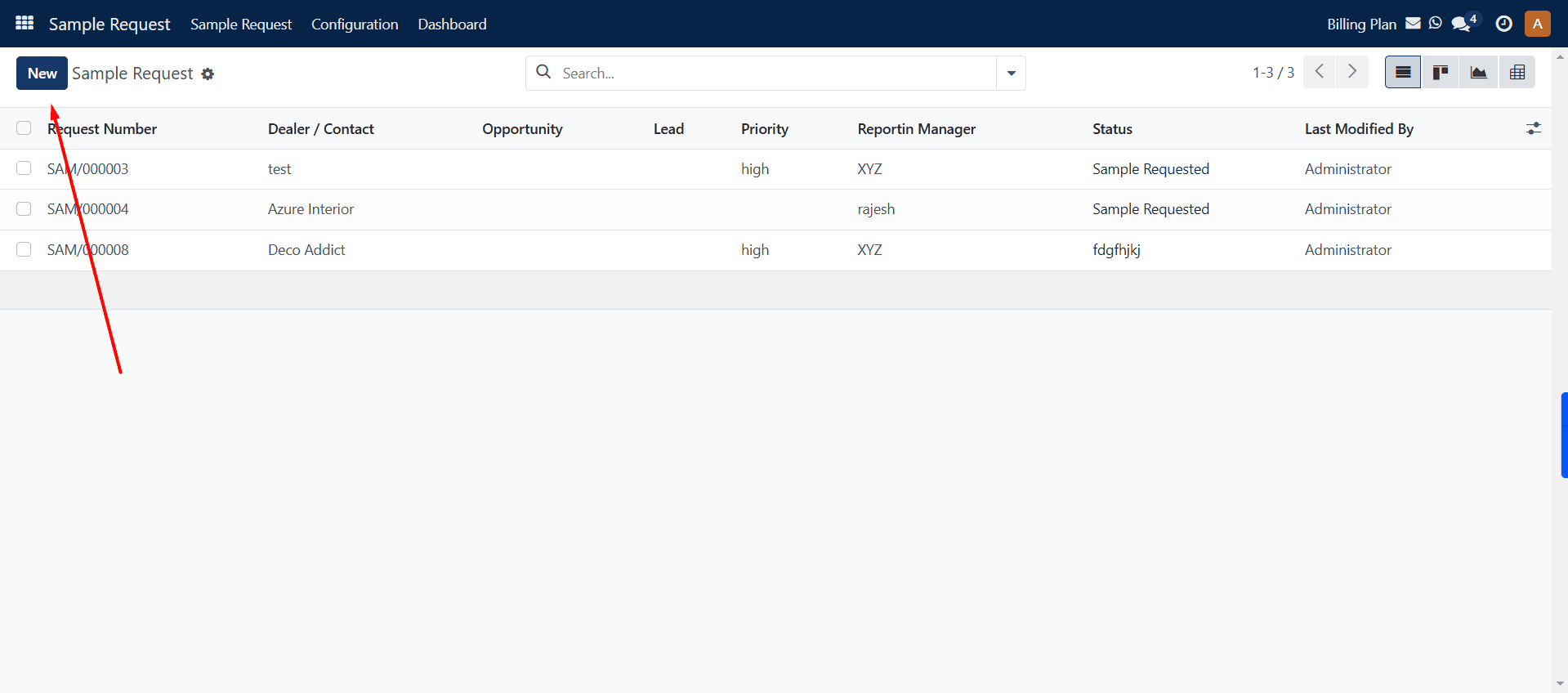Click 'rajesh' manager cell
Screen dimensions: 1568x693
(x=876, y=208)
